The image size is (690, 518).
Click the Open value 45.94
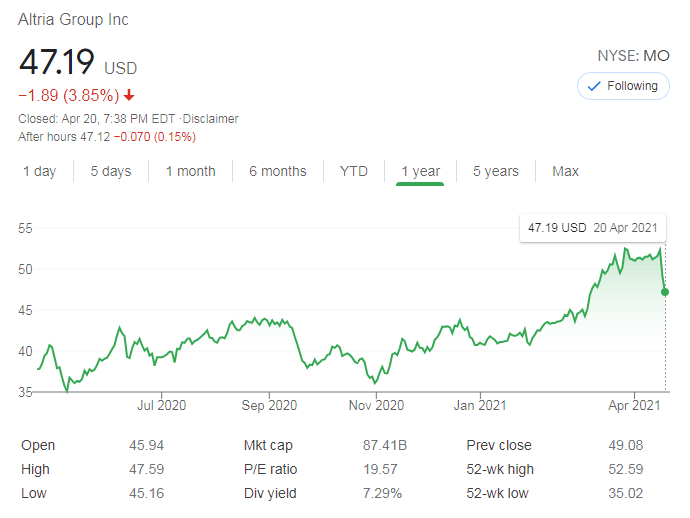click(147, 445)
